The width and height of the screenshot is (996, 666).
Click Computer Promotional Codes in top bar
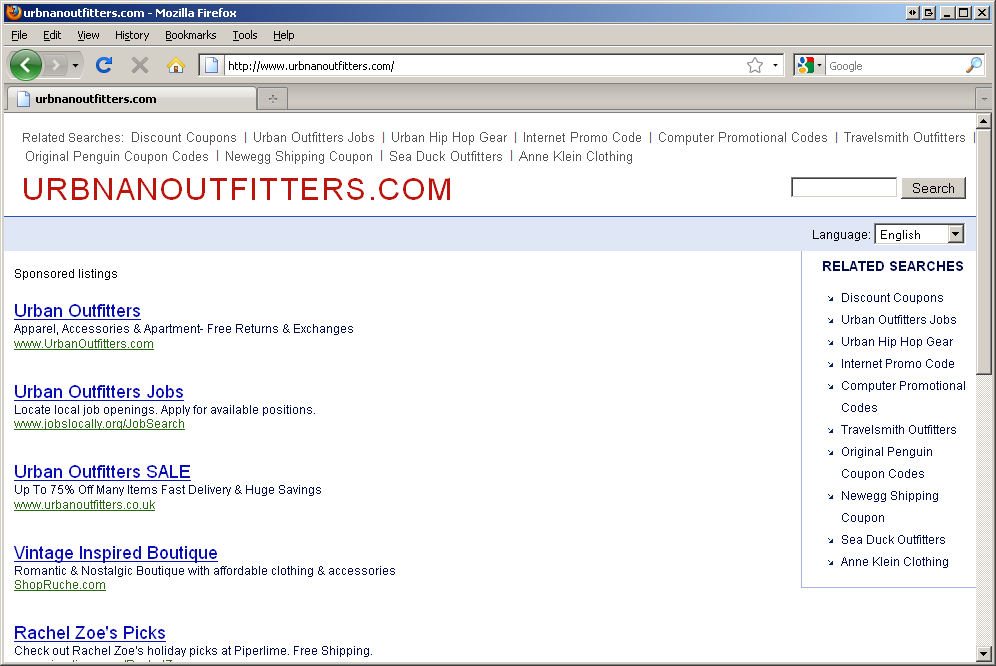click(743, 137)
